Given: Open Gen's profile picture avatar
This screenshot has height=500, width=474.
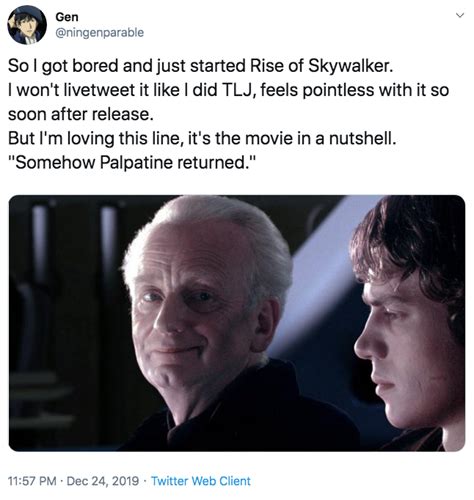Looking at the screenshot, I should click(x=27, y=25).
